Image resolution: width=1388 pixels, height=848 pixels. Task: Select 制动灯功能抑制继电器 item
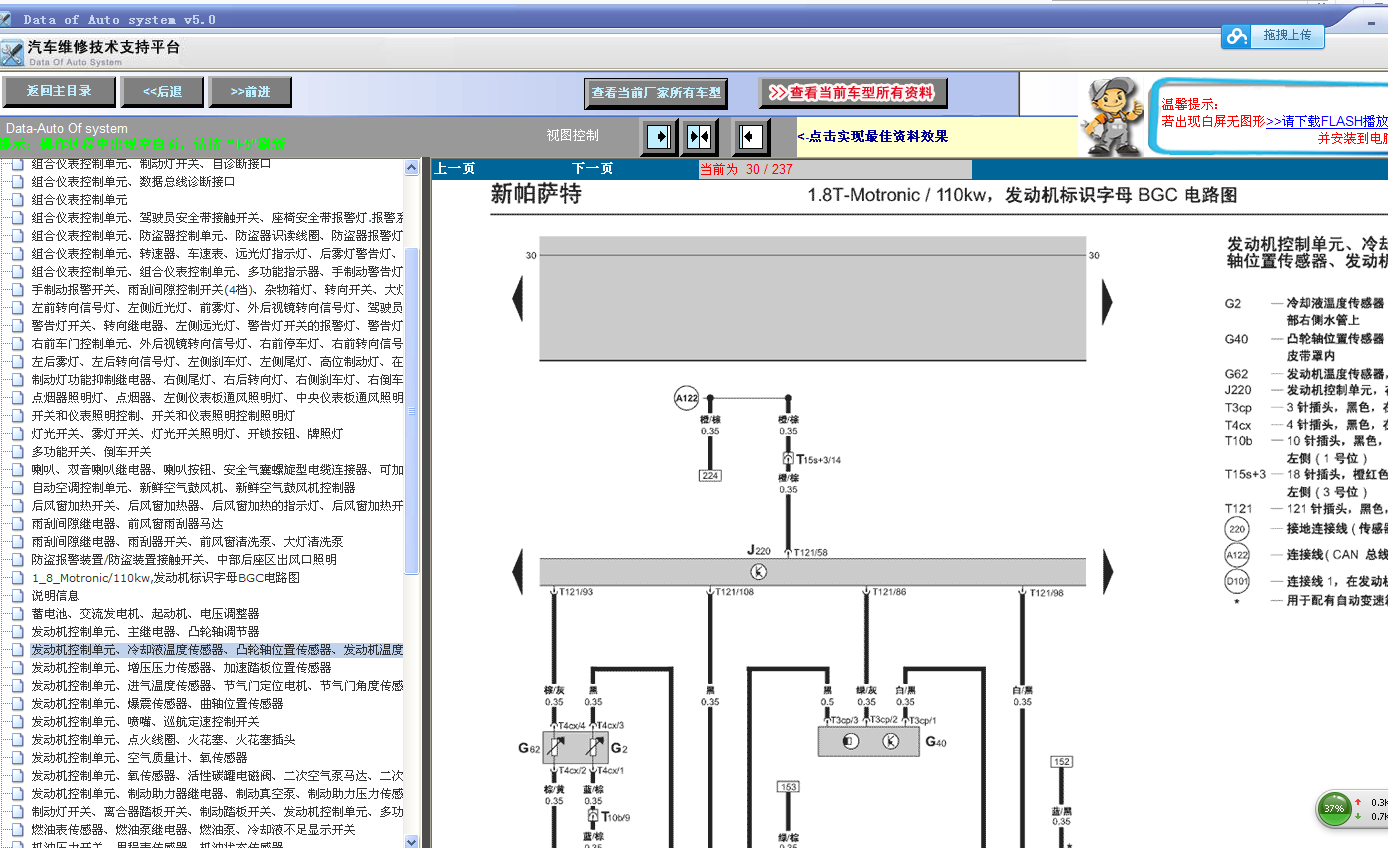[x=217, y=380]
